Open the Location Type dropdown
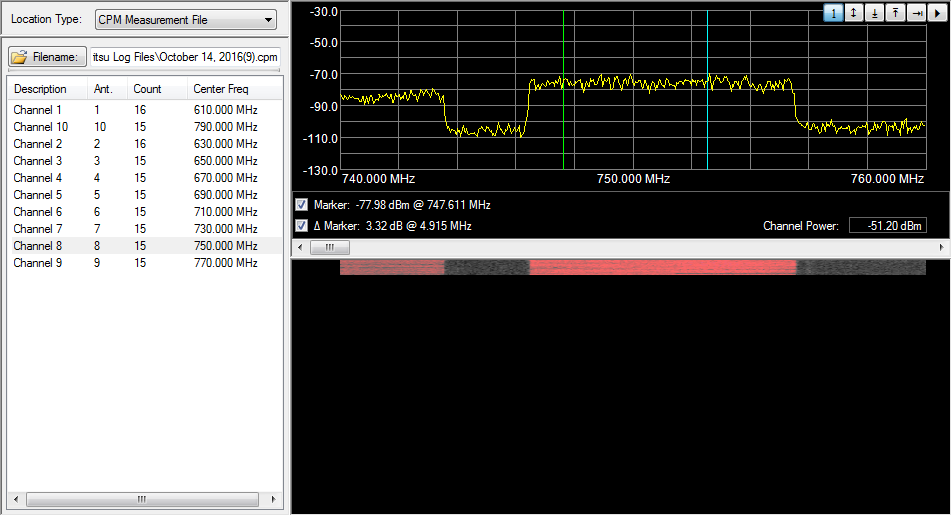This screenshot has width=952, height=516. [x=186, y=20]
